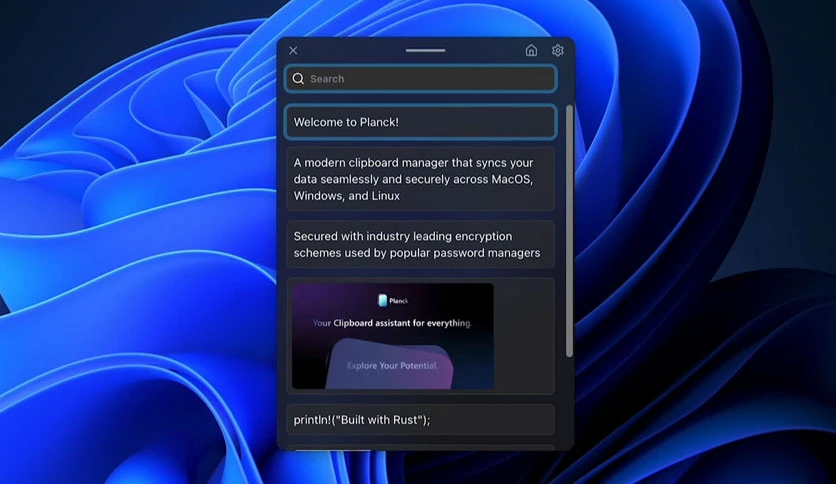
Task: Click the magnifier icon in search bar
Action: [x=298, y=79]
